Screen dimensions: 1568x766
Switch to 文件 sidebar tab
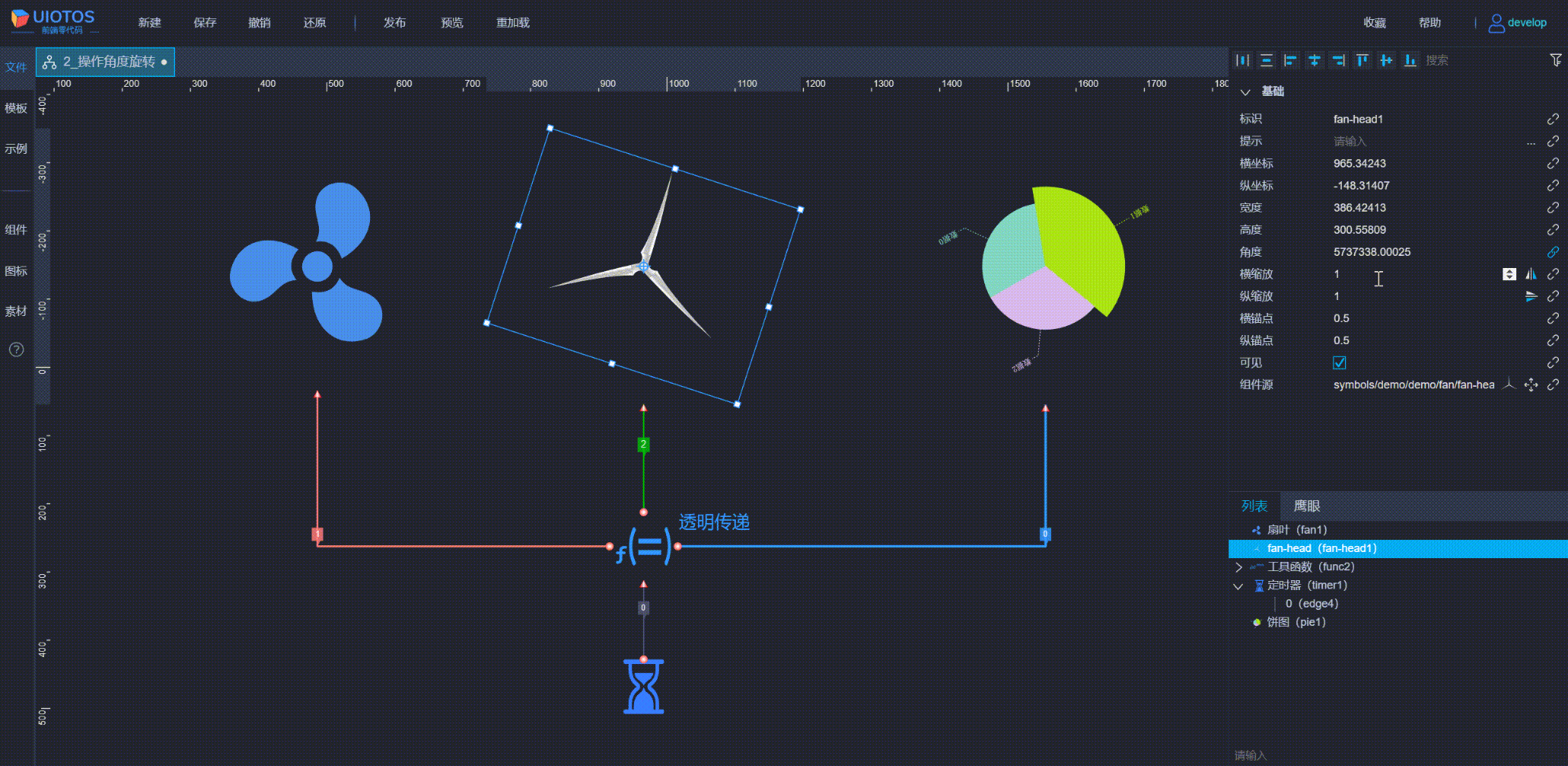(x=16, y=67)
